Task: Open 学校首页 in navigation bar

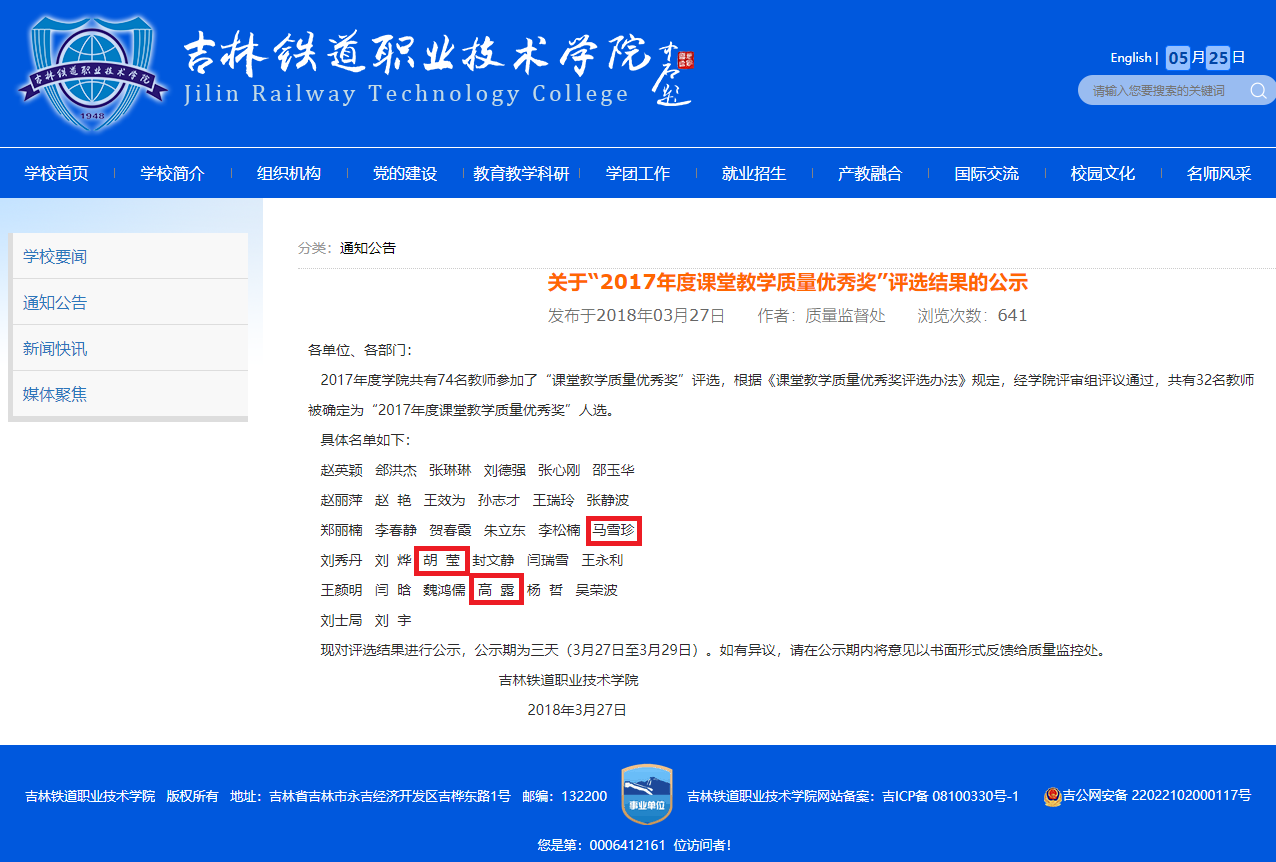Action: pos(56,174)
